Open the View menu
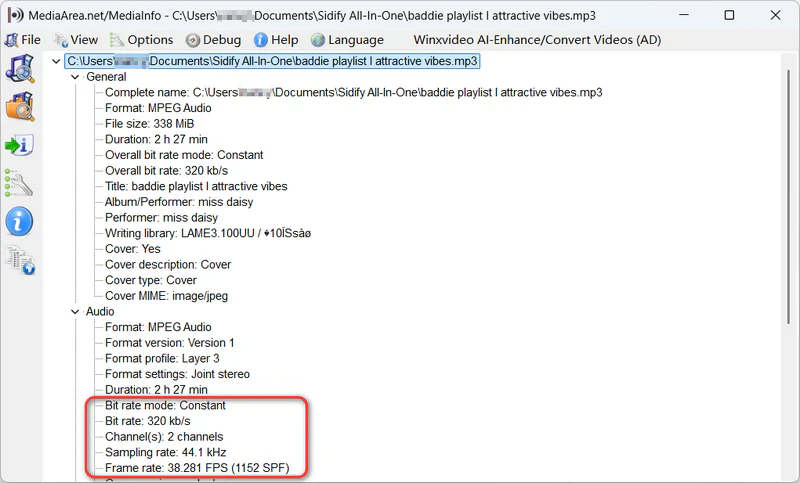This screenshot has width=800, height=483. (x=76, y=40)
